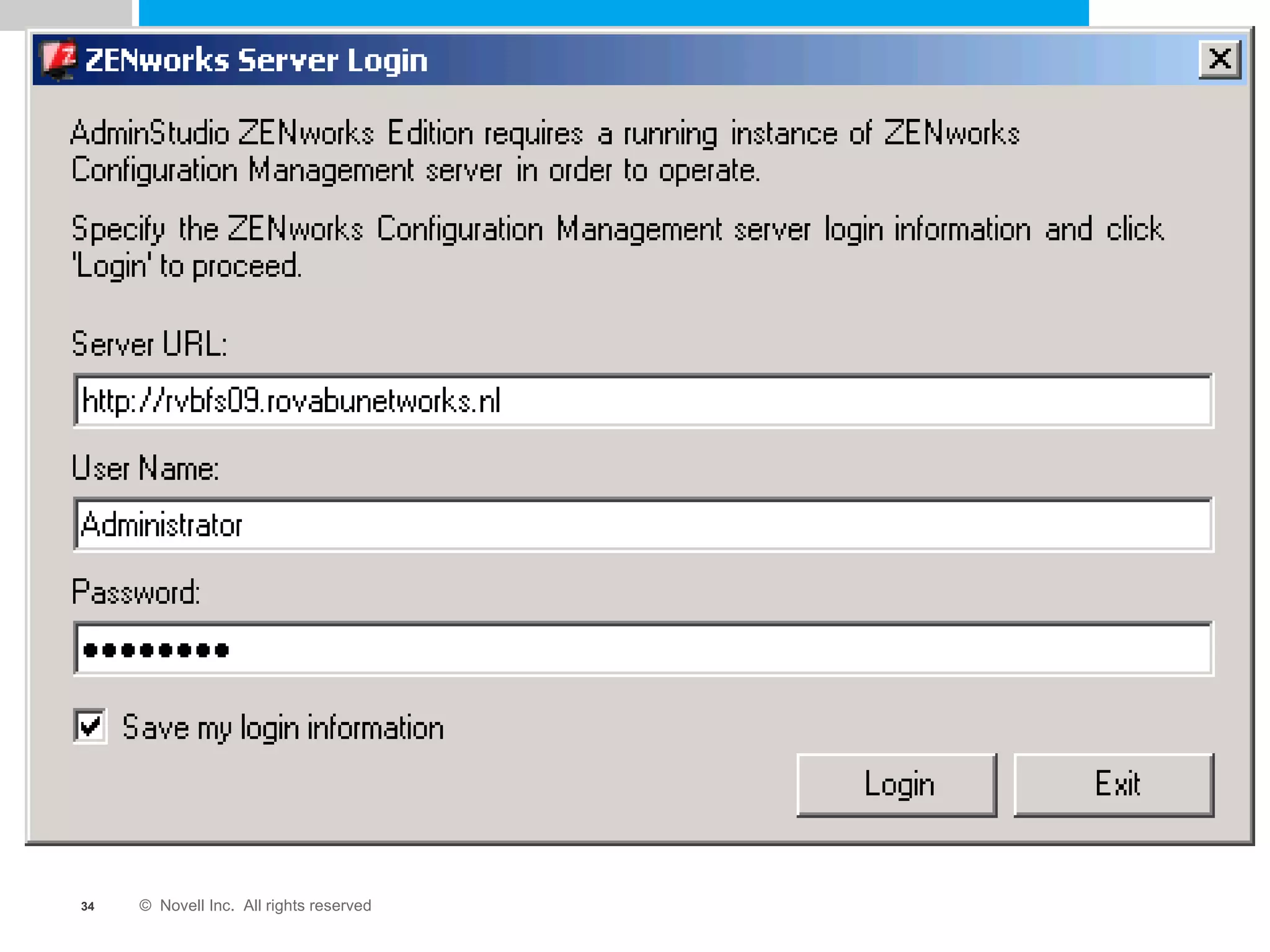The height and width of the screenshot is (952, 1270).
Task: Click the 'ZENworks Server Login' title bar text
Action: [256, 60]
